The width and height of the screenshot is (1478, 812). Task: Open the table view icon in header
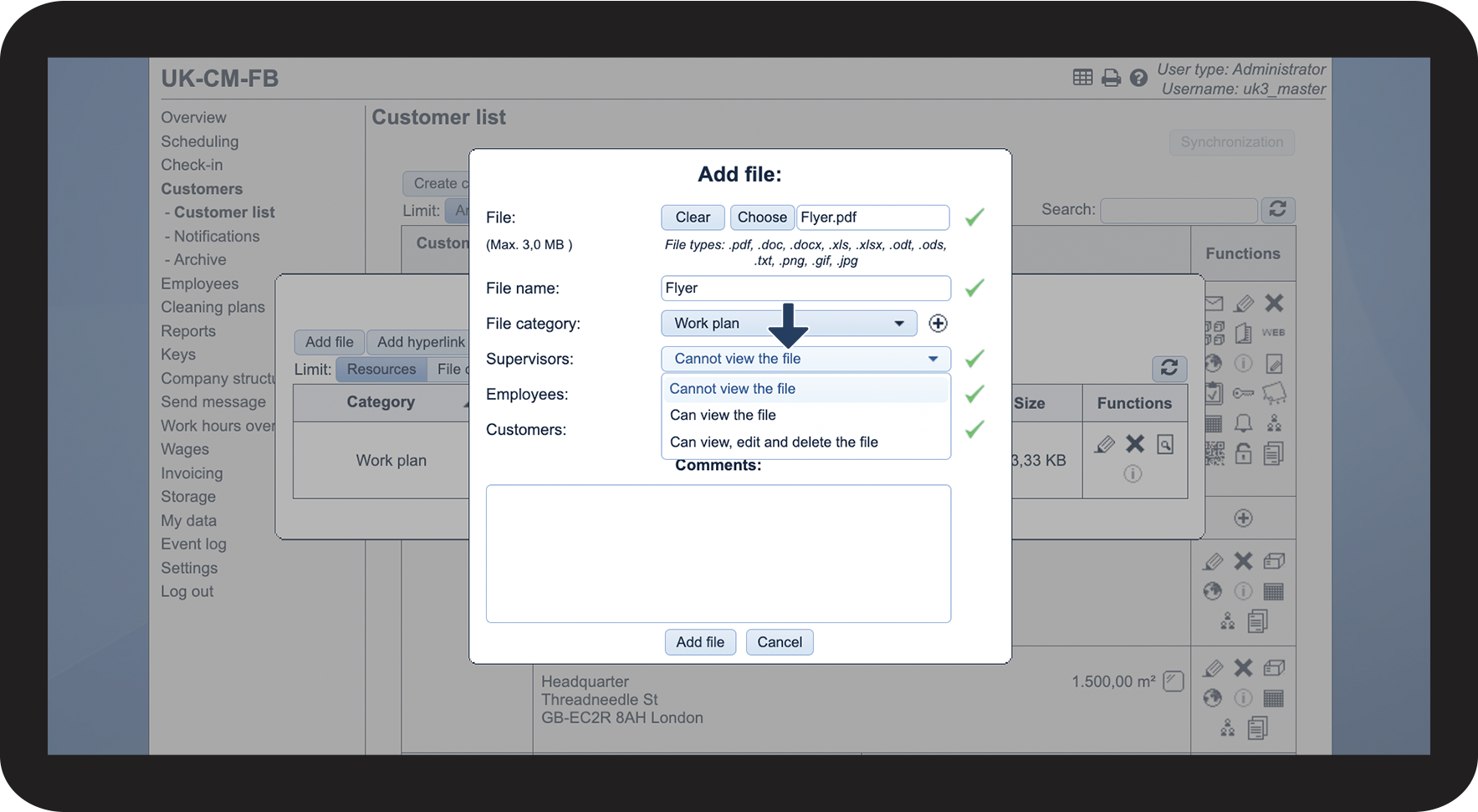pos(1082,78)
